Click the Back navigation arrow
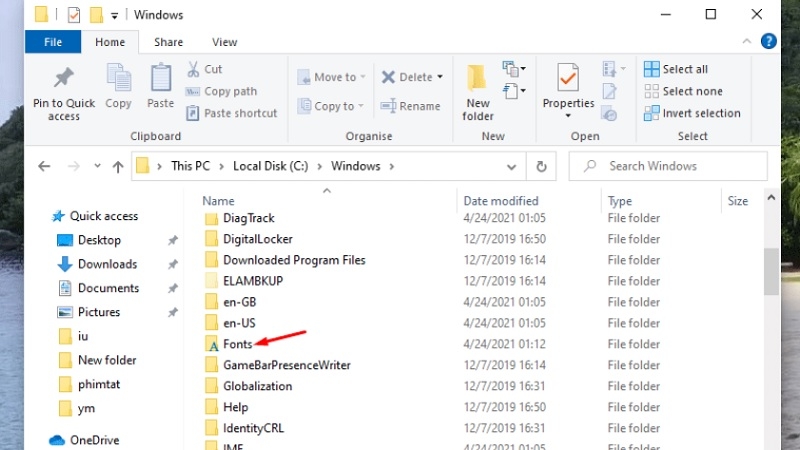This screenshot has width=800, height=450. coord(44,166)
